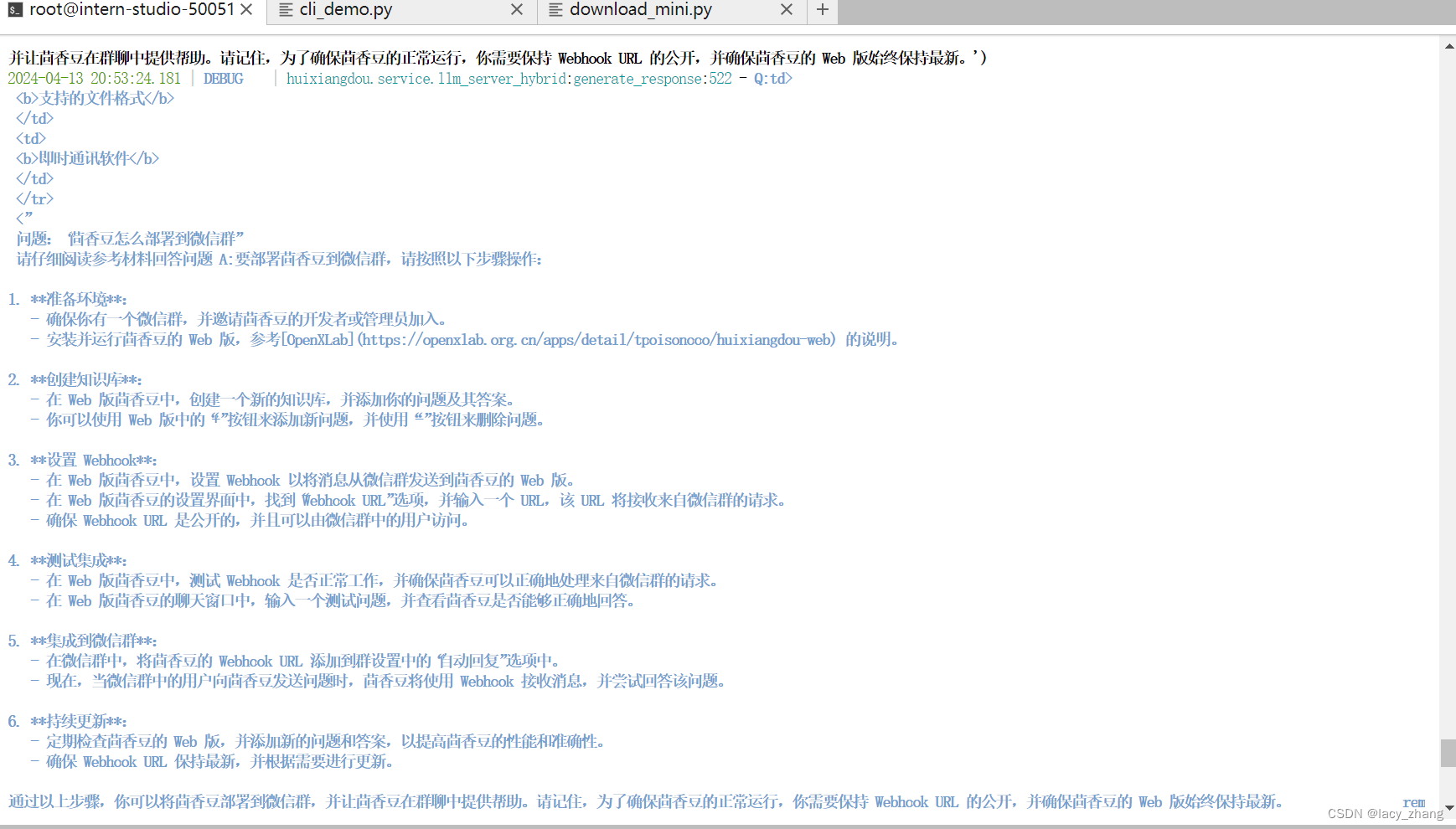1456x829 pixels.
Task: Close the root@intern-studio-50051 terminal tab
Action: pos(246,9)
